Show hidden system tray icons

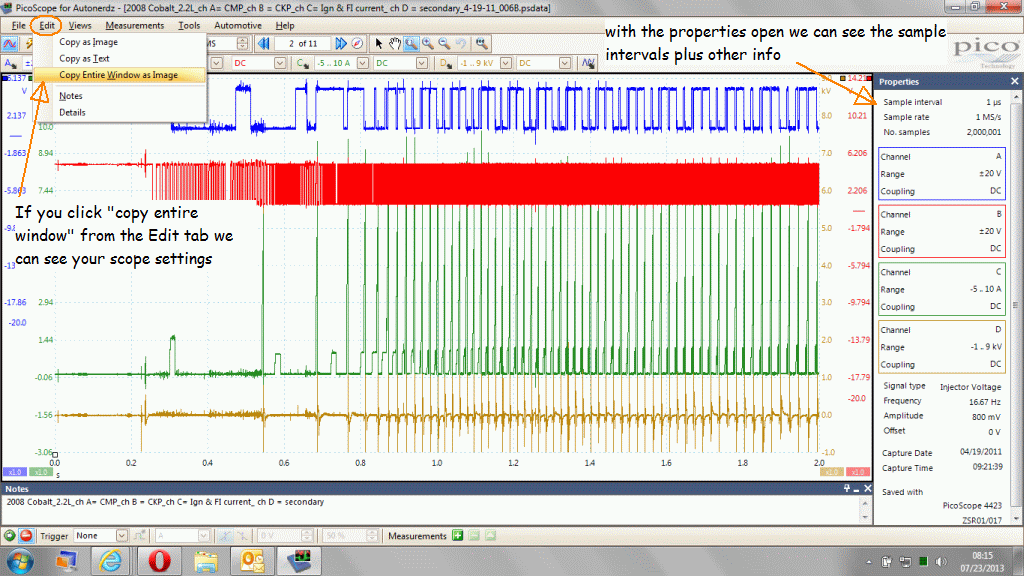(869, 562)
